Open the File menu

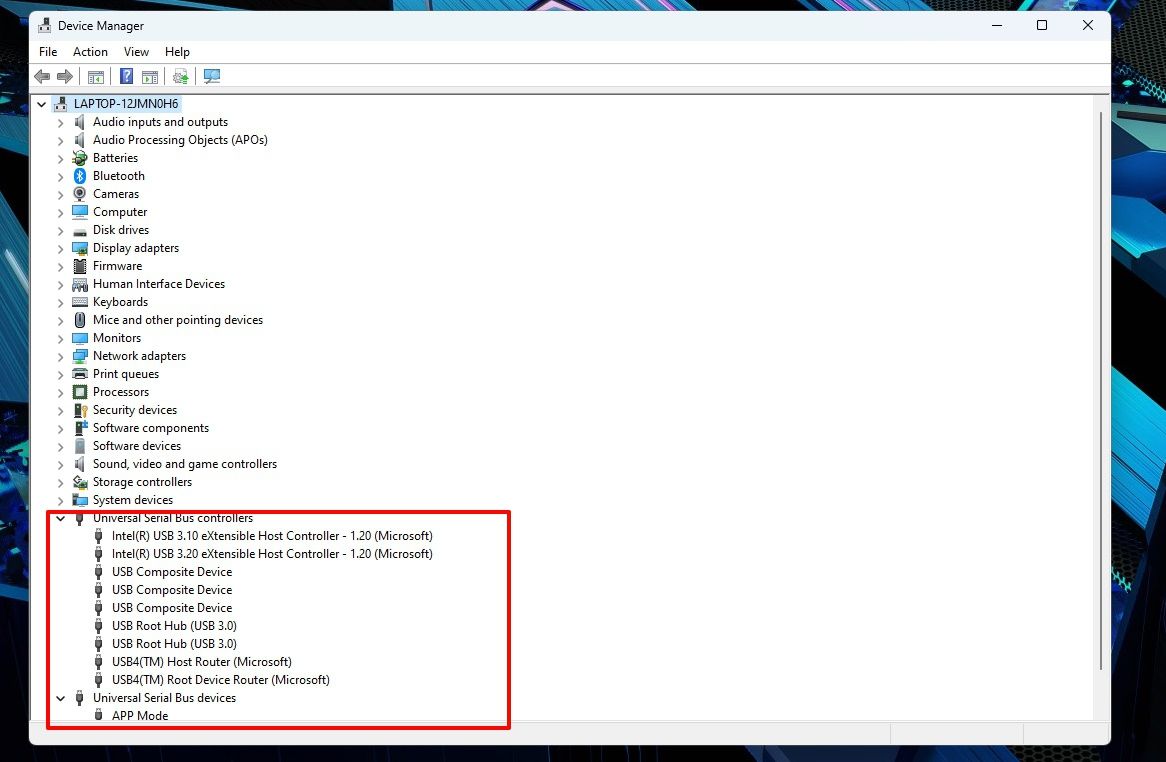click(47, 51)
